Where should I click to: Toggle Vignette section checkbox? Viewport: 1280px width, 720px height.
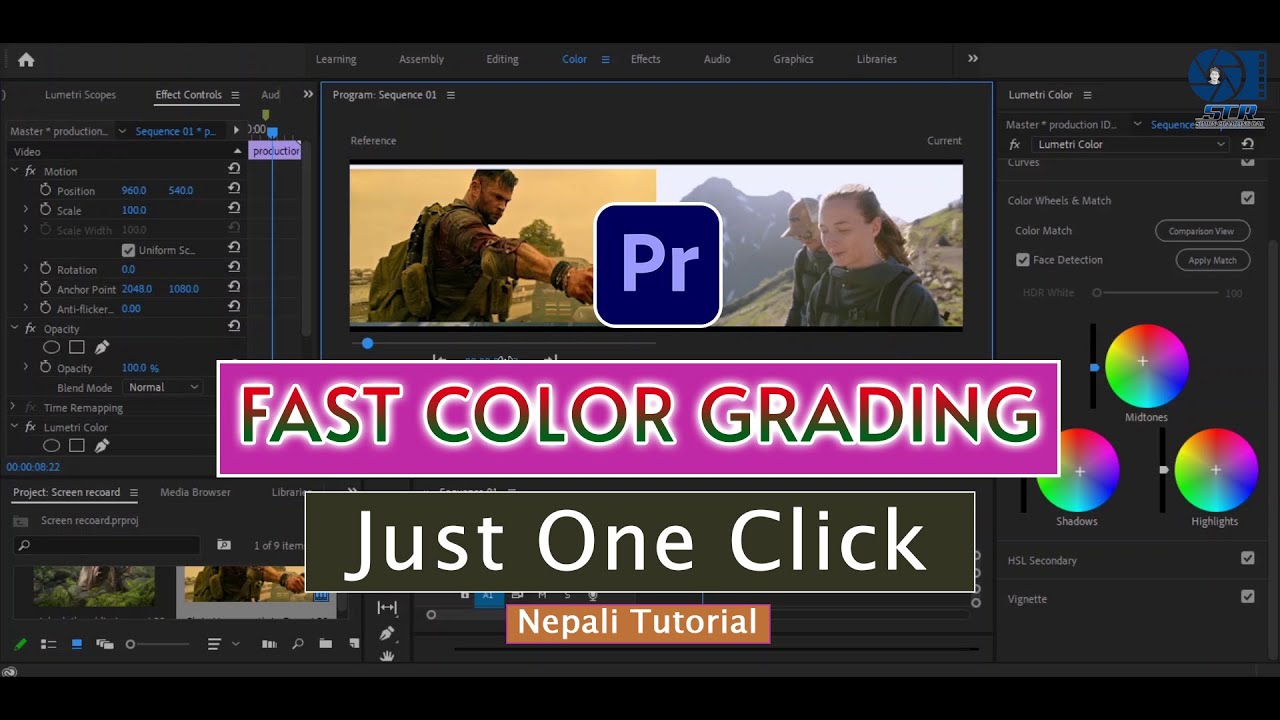tap(1247, 596)
